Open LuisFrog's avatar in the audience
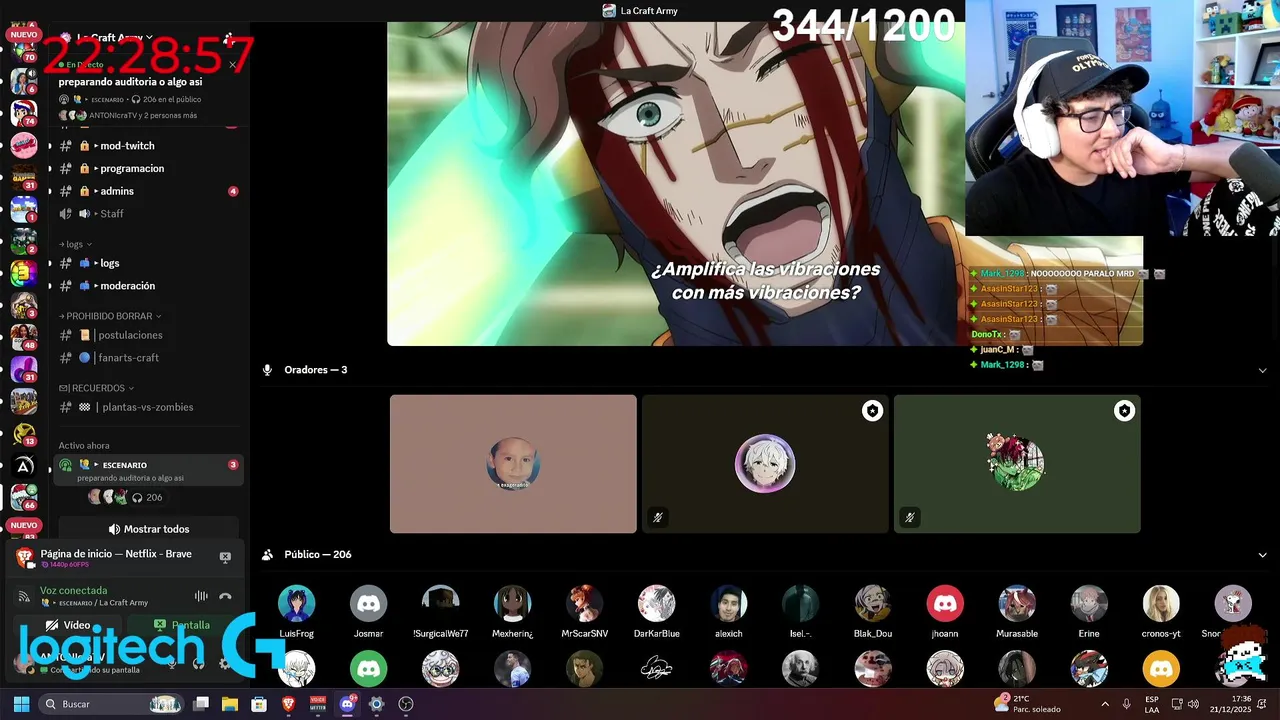The height and width of the screenshot is (720, 1280). click(x=296, y=604)
